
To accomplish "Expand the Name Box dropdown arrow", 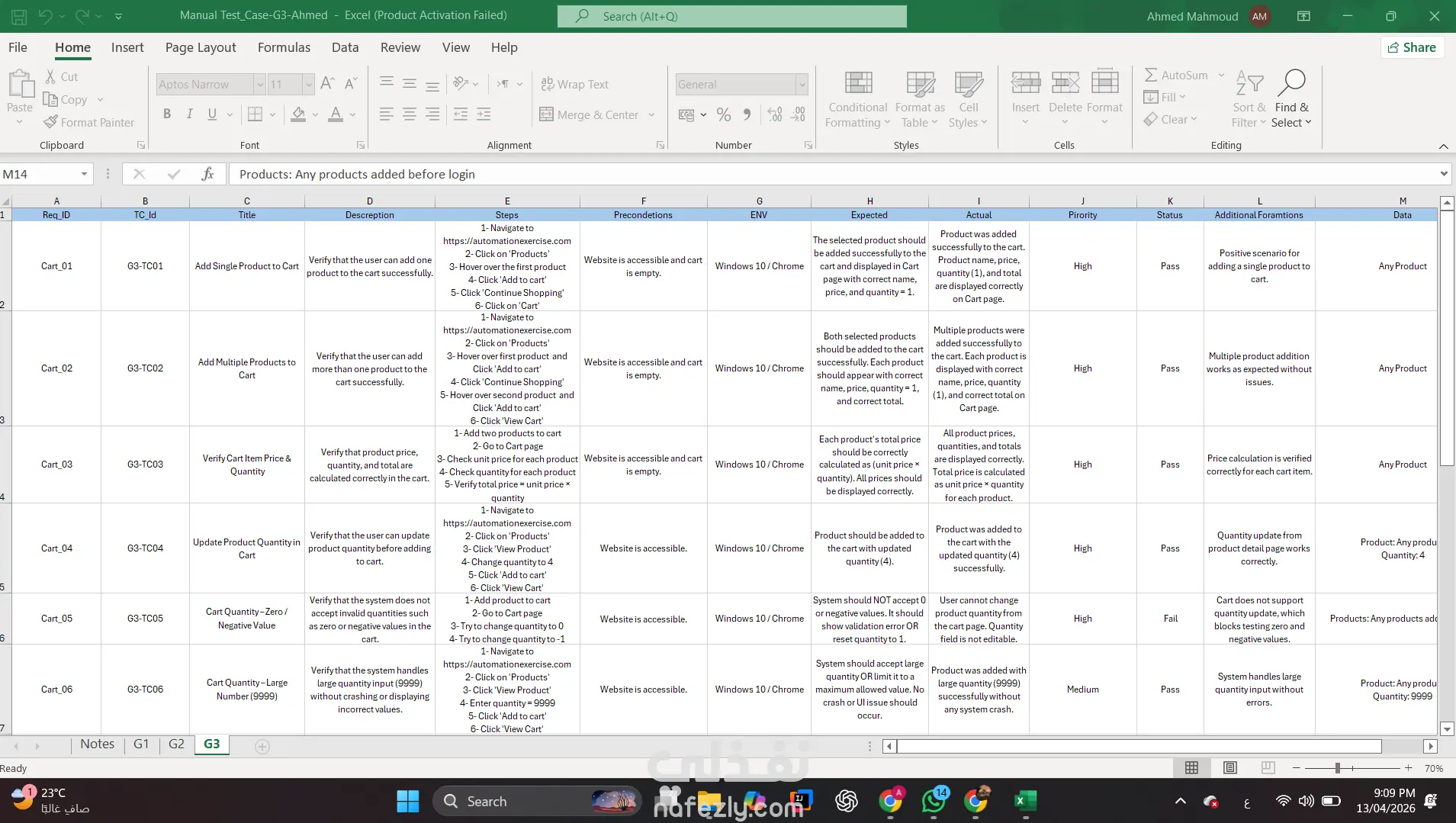I will (84, 175).
